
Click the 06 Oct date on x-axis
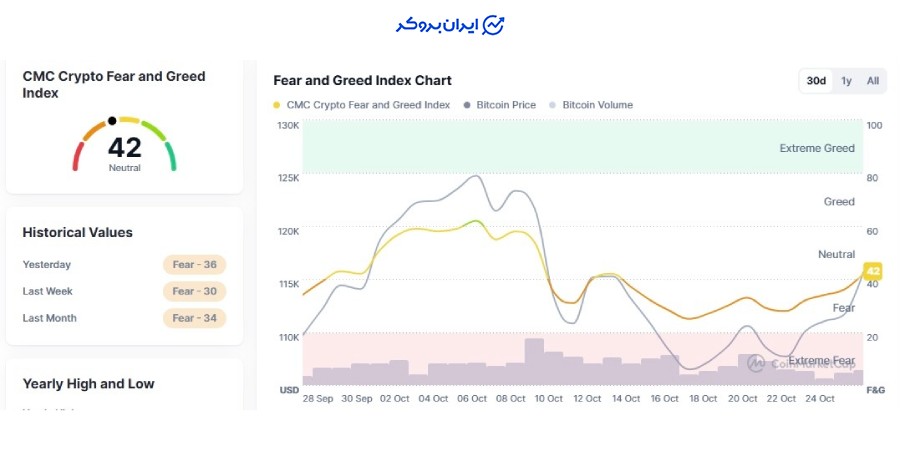[471, 399]
